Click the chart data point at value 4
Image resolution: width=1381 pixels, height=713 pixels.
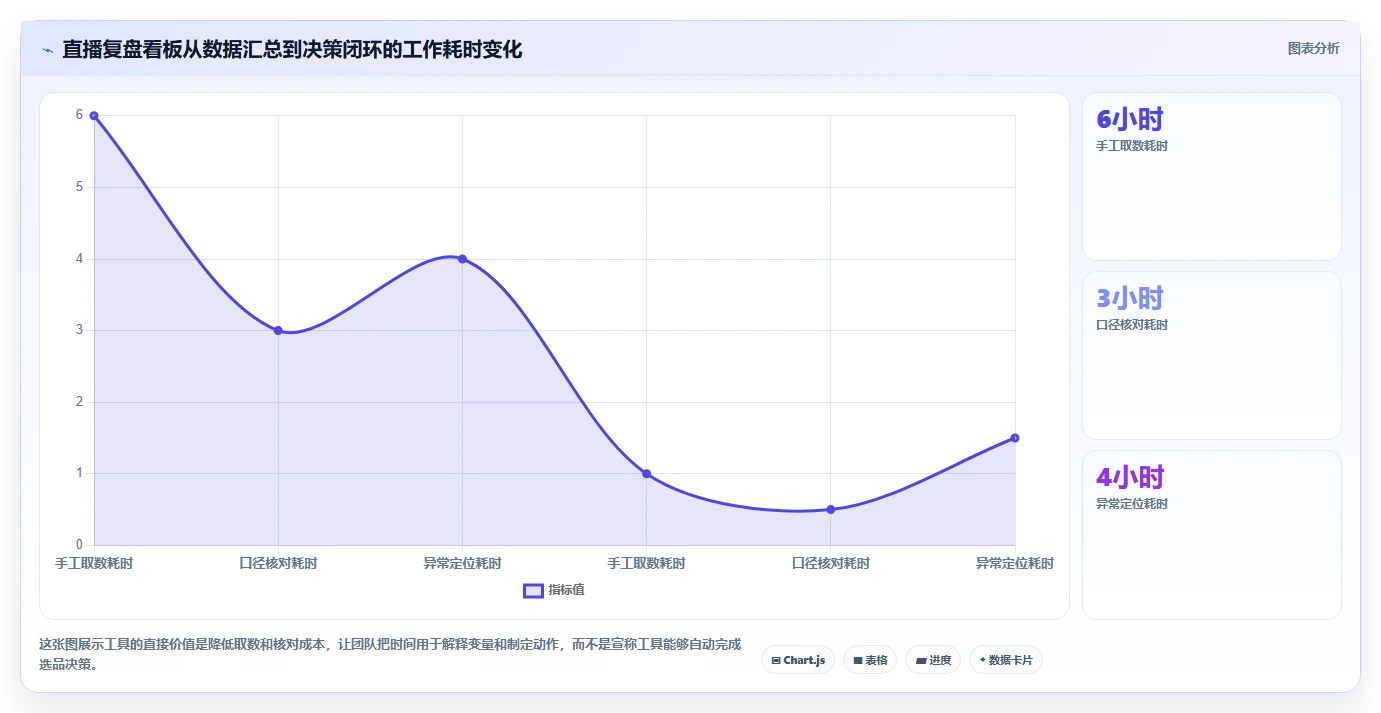click(462, 259)
